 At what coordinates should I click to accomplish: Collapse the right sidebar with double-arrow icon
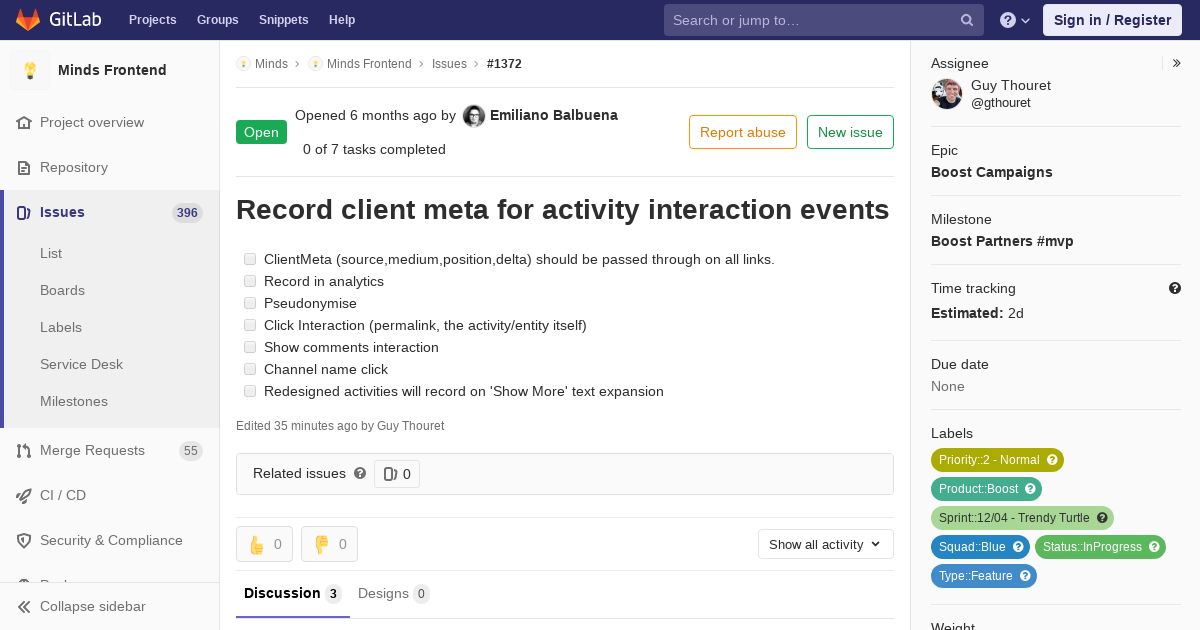coord(1177,63)
